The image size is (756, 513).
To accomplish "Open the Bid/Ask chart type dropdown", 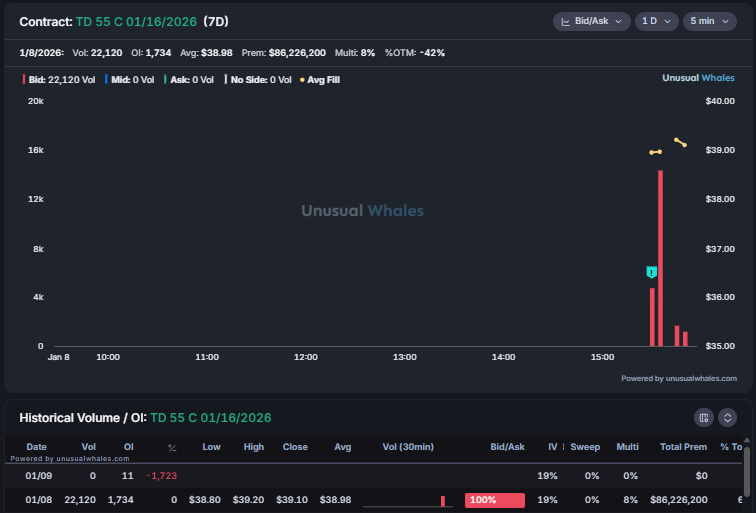I will click(x=592, y=21).
